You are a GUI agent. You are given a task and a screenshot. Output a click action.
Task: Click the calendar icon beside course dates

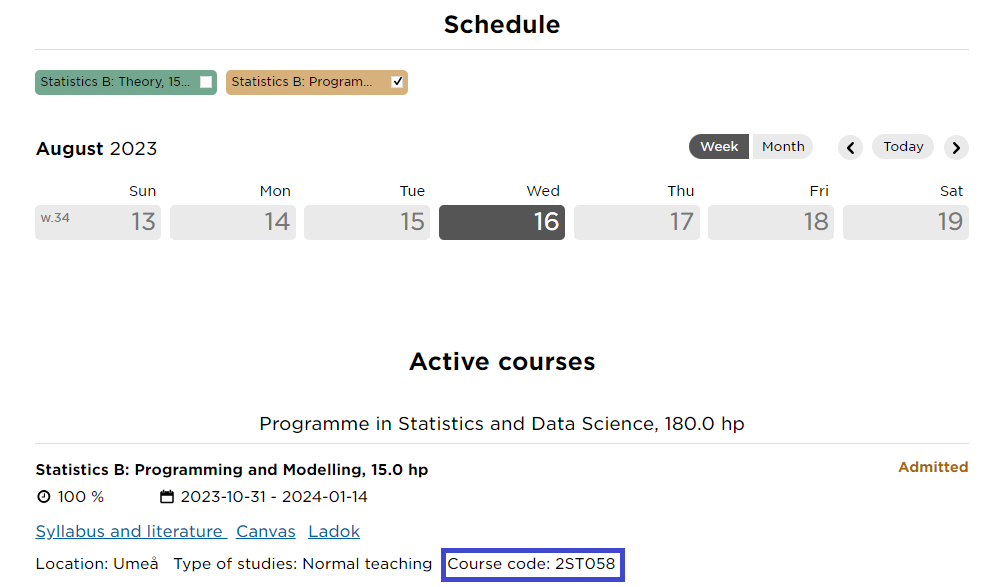[x=166, y=496]
